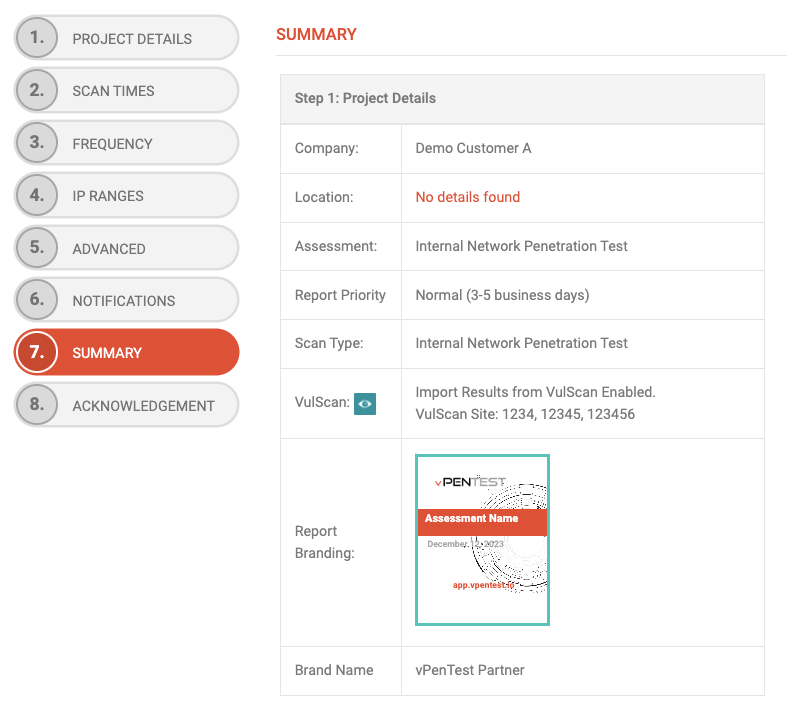This screenshot has height=714, width=787.
Task: Open the Scan Times step
Action: click(113, 91)
